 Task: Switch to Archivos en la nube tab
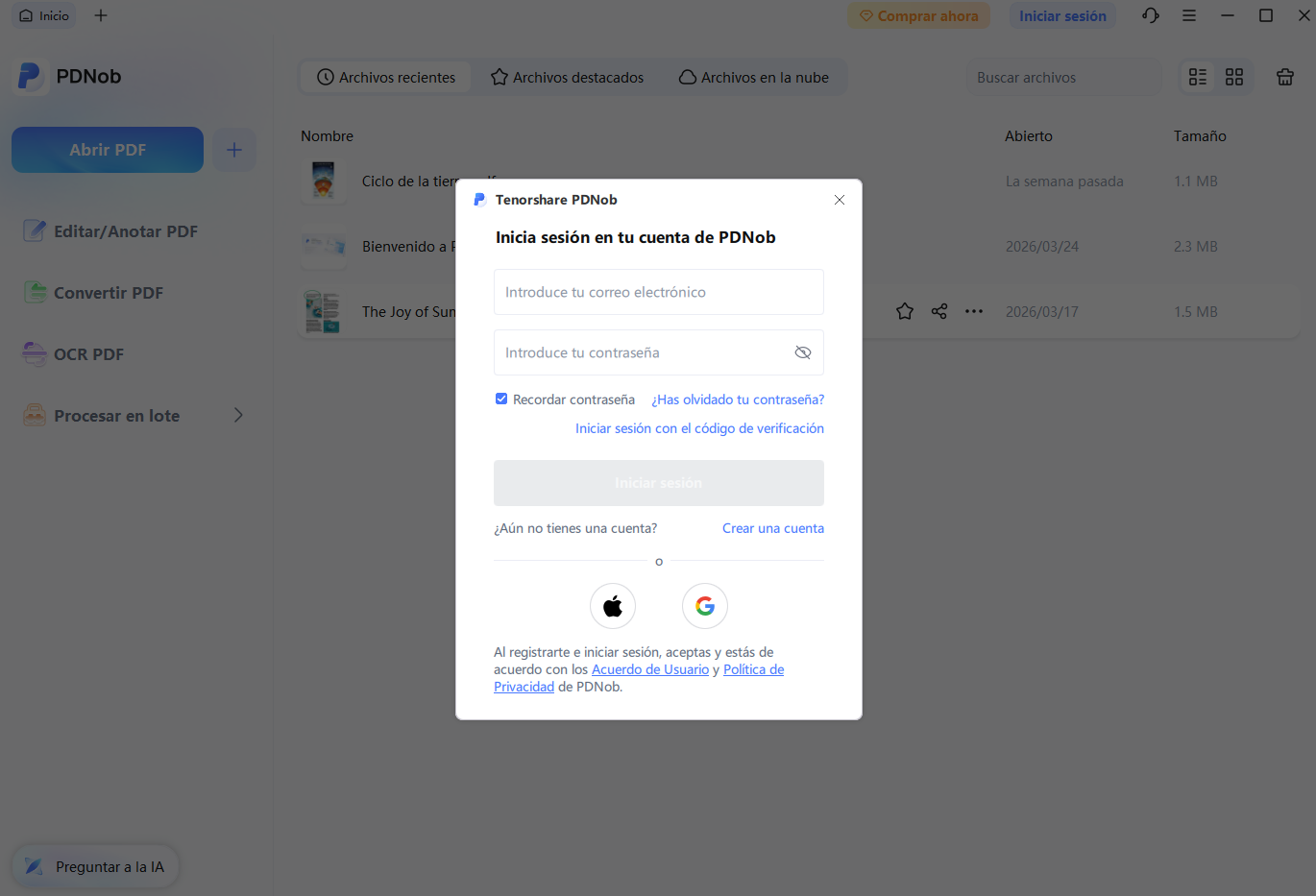(x=754, y=78)
